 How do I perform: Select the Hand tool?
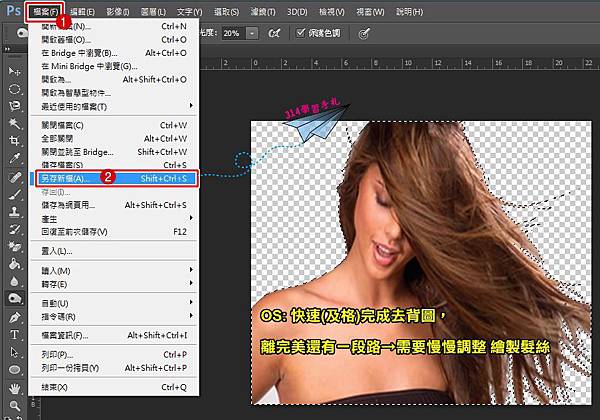tap(15, 389)
